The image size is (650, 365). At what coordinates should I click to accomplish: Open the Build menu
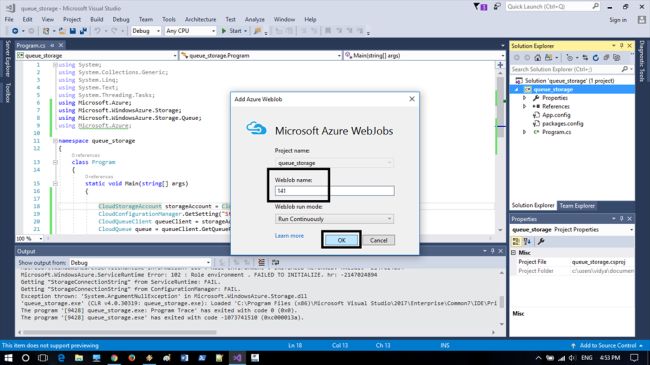click(97, 19)
